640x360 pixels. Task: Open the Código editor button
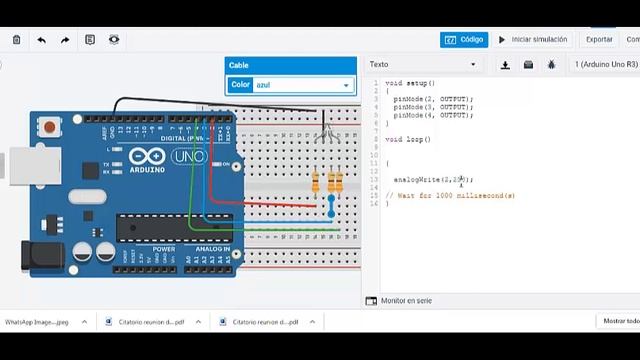464,40
